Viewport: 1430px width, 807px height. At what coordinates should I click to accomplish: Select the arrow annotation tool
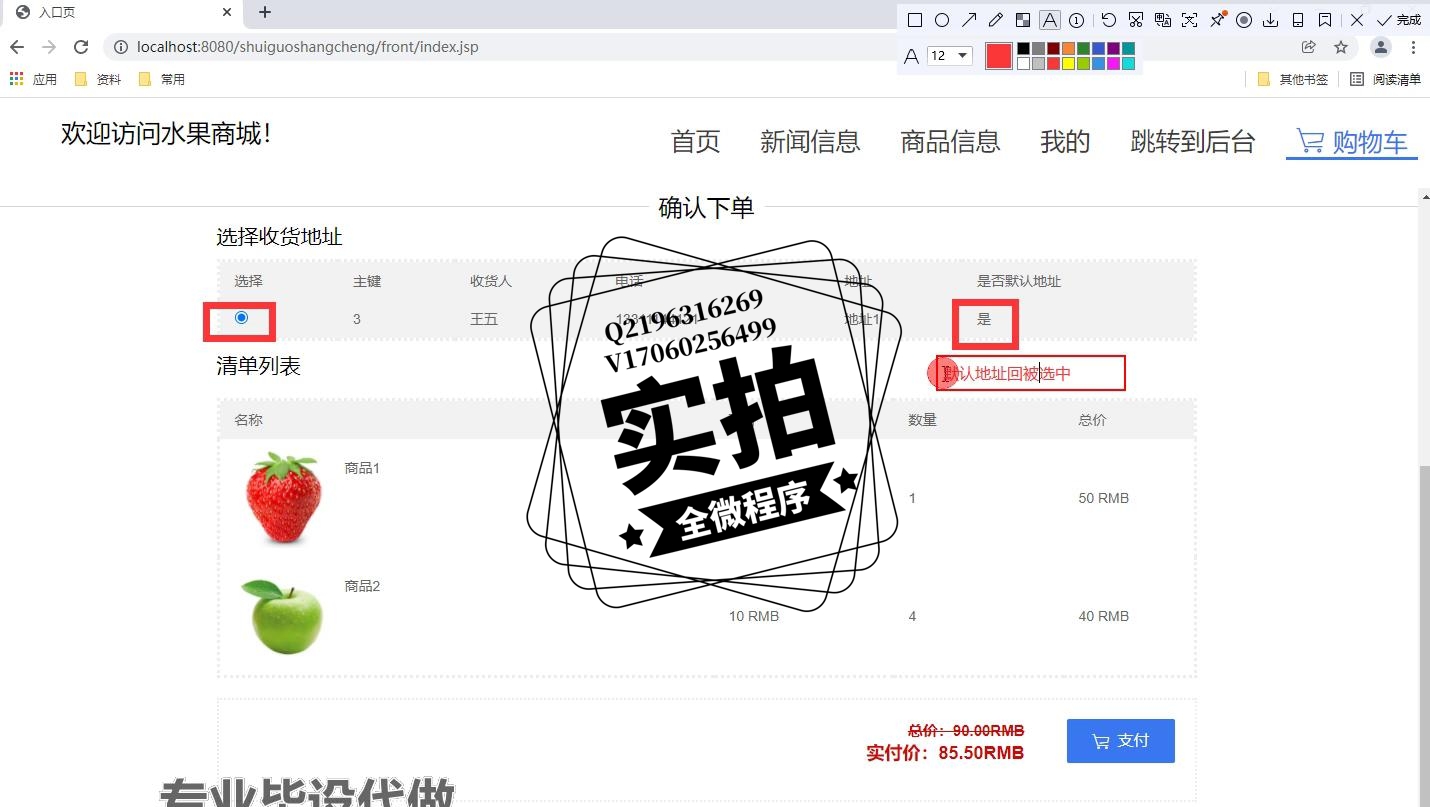(968, 20)
